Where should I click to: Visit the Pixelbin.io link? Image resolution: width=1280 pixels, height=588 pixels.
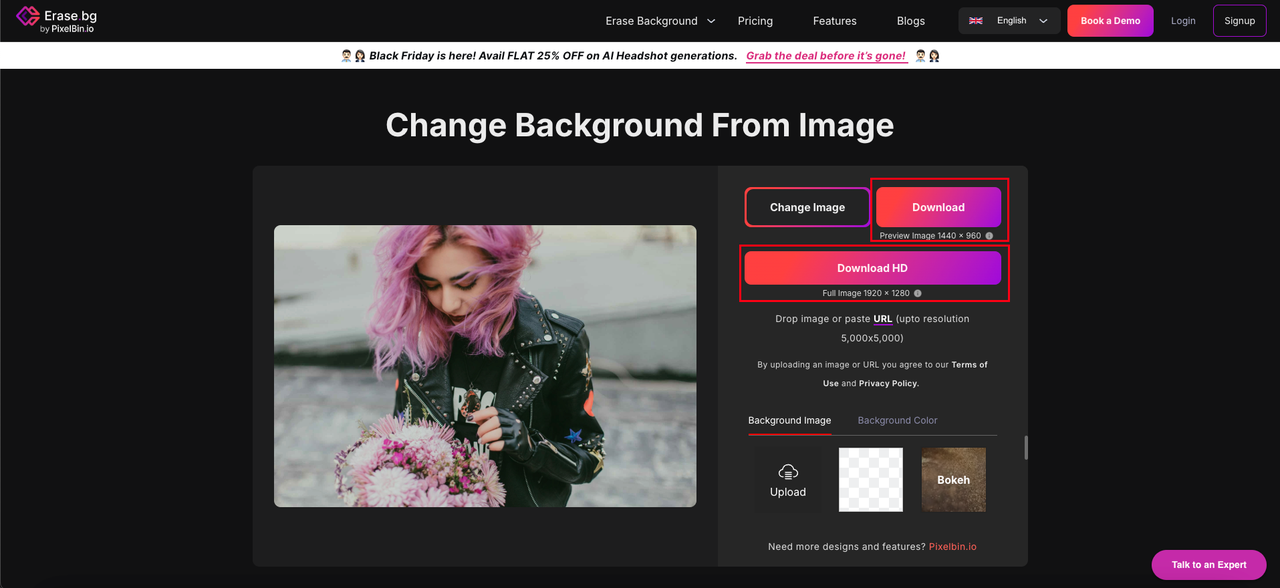tap(952, 547)
